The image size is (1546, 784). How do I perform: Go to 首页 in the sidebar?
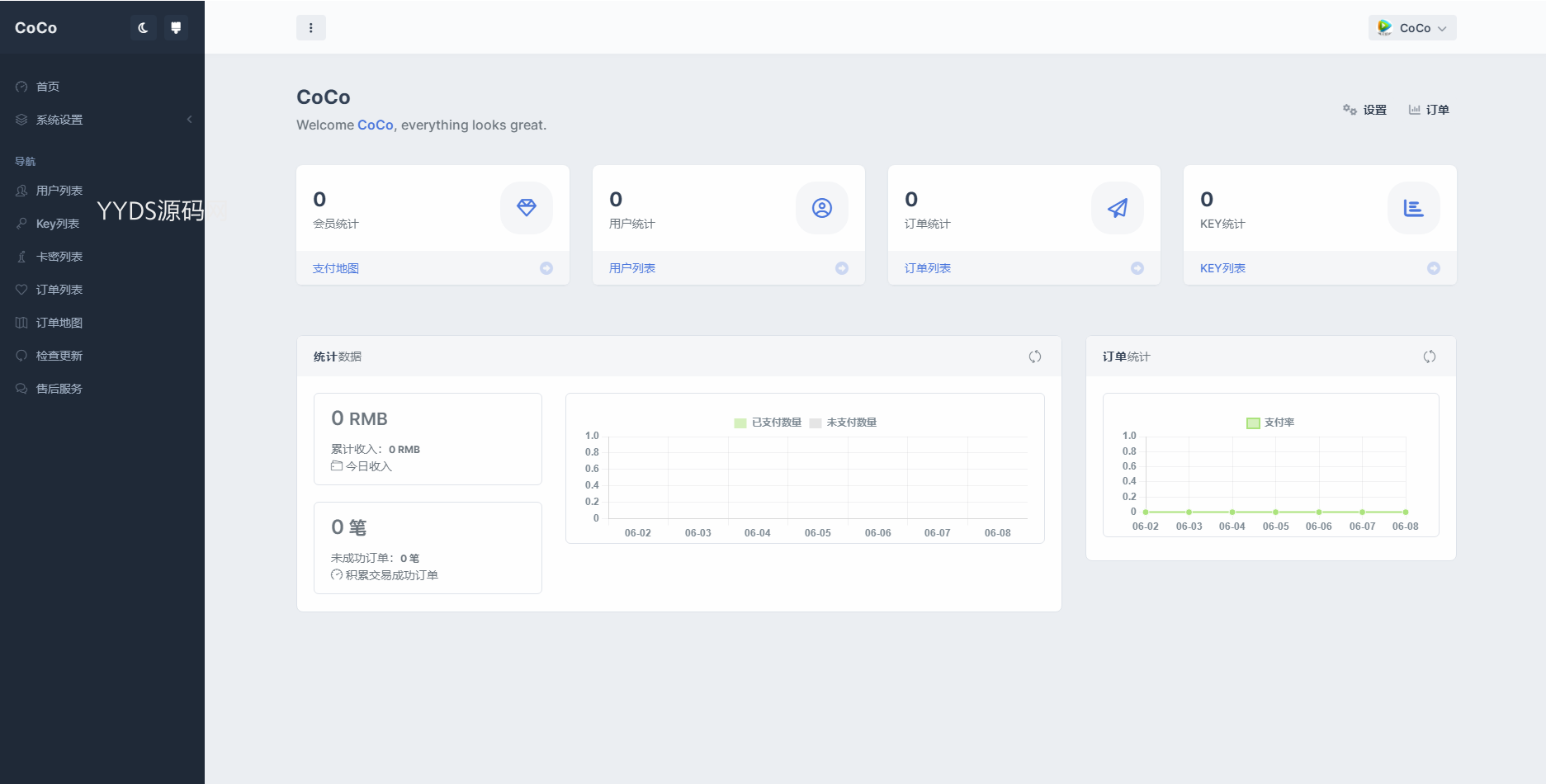pyautogui.click(x=48, y=87)
